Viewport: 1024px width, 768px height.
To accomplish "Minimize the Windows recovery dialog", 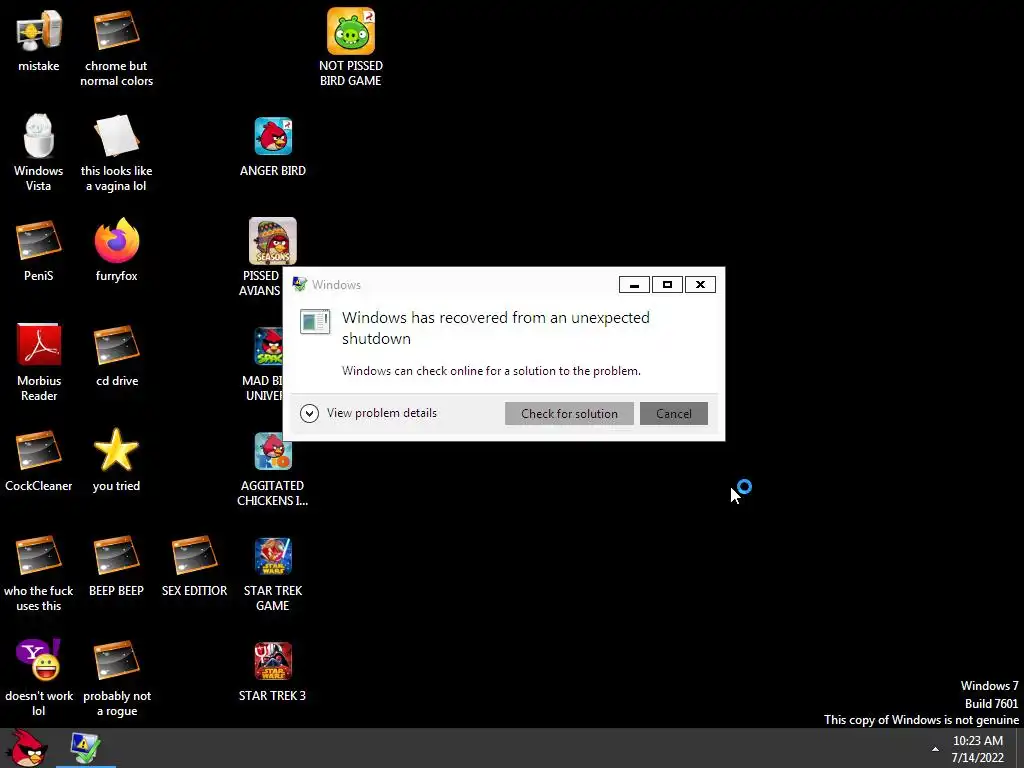I will (634, 285).
